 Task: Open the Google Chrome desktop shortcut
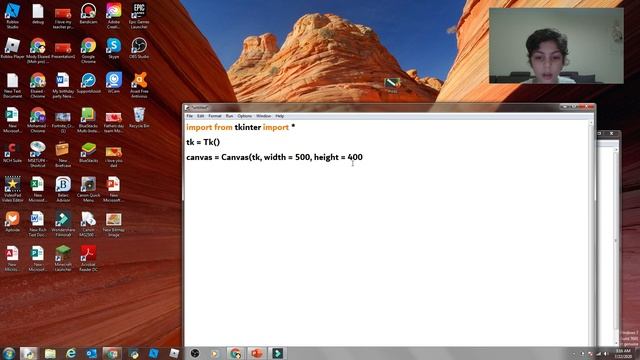click(x=88, y=50)
